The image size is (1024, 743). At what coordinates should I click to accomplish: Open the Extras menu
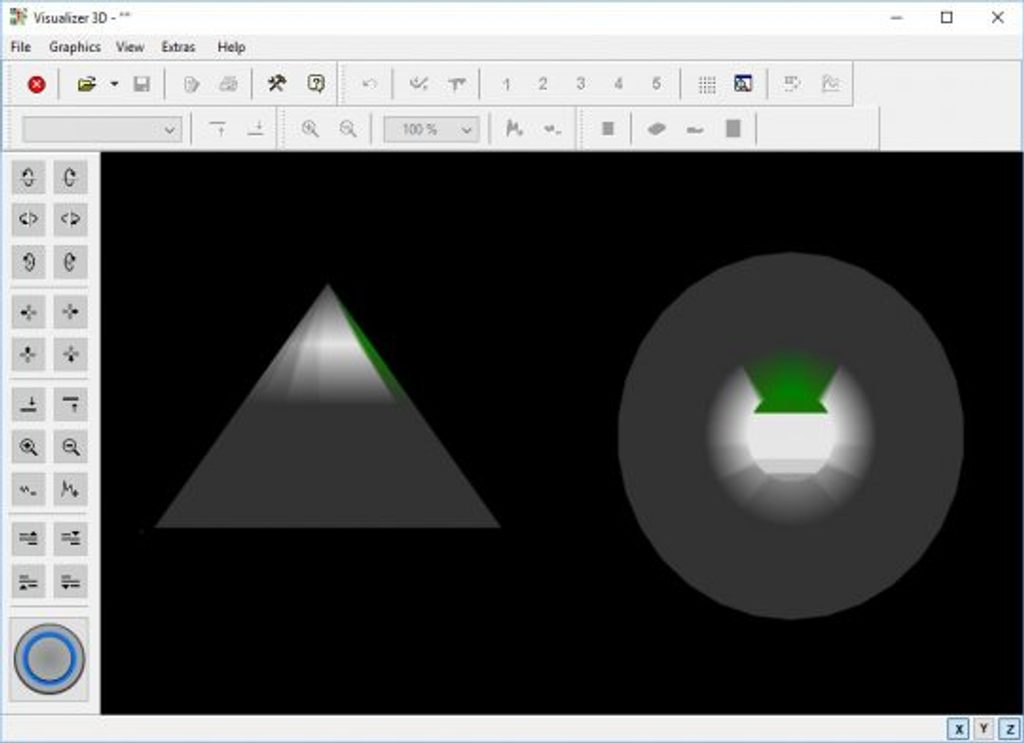[x=178, y=47]
